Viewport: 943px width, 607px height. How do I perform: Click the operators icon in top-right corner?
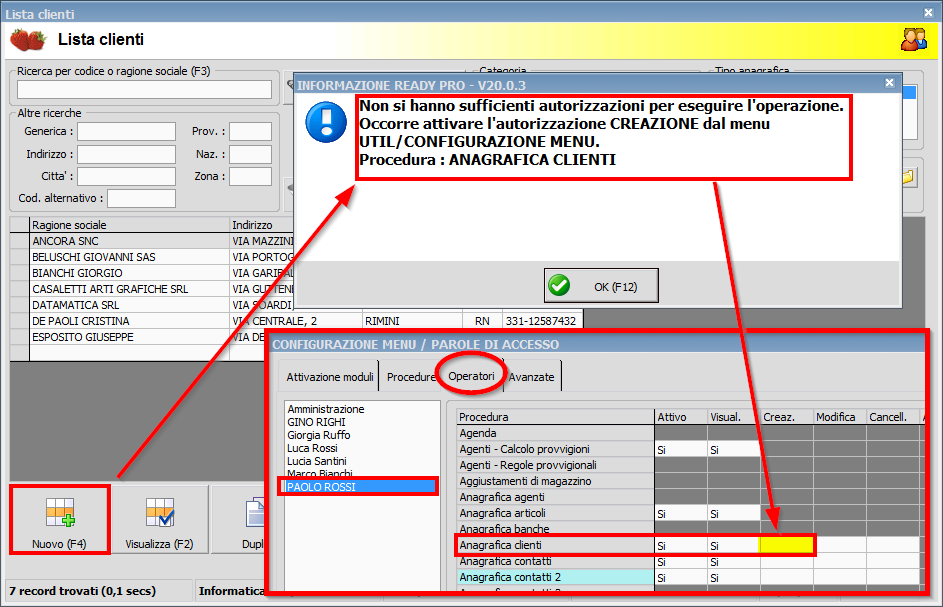[914, 38]
